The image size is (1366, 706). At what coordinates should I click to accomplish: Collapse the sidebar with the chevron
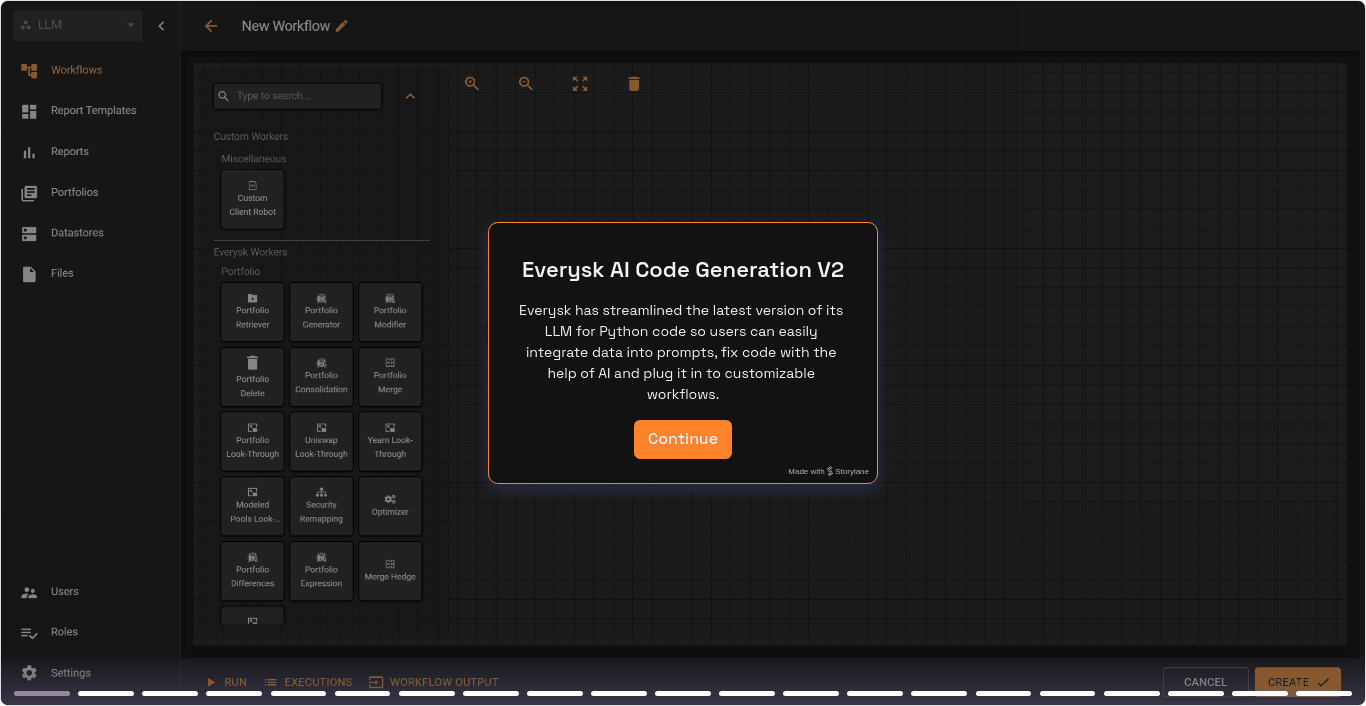click(x=162, y=26)
